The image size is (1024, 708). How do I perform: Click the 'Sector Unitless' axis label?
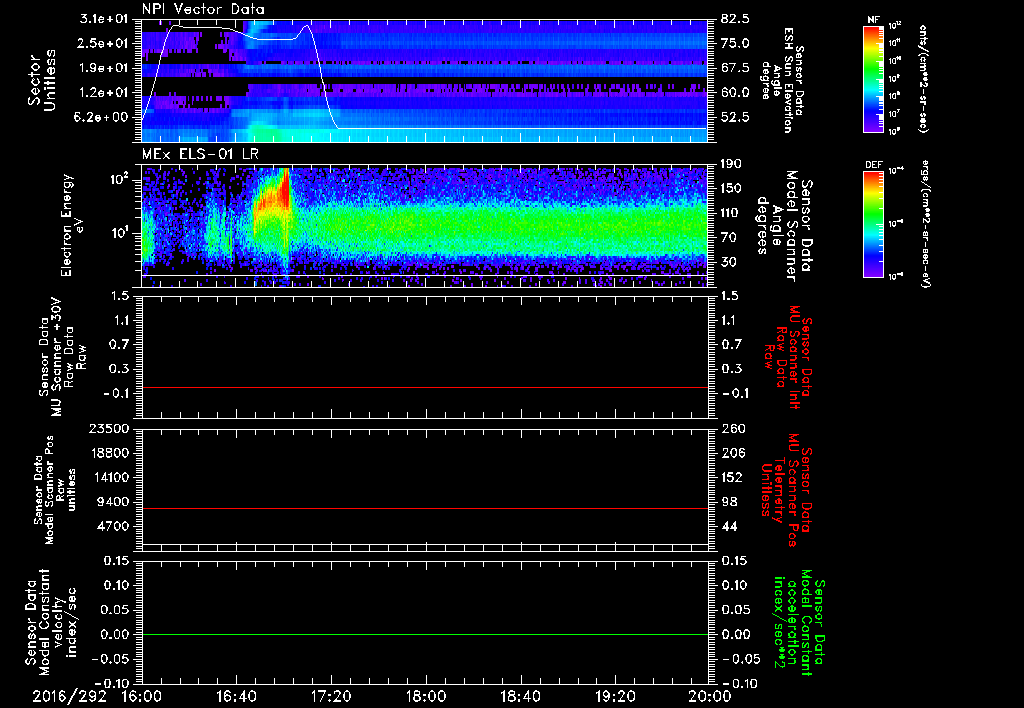point(42,80)
